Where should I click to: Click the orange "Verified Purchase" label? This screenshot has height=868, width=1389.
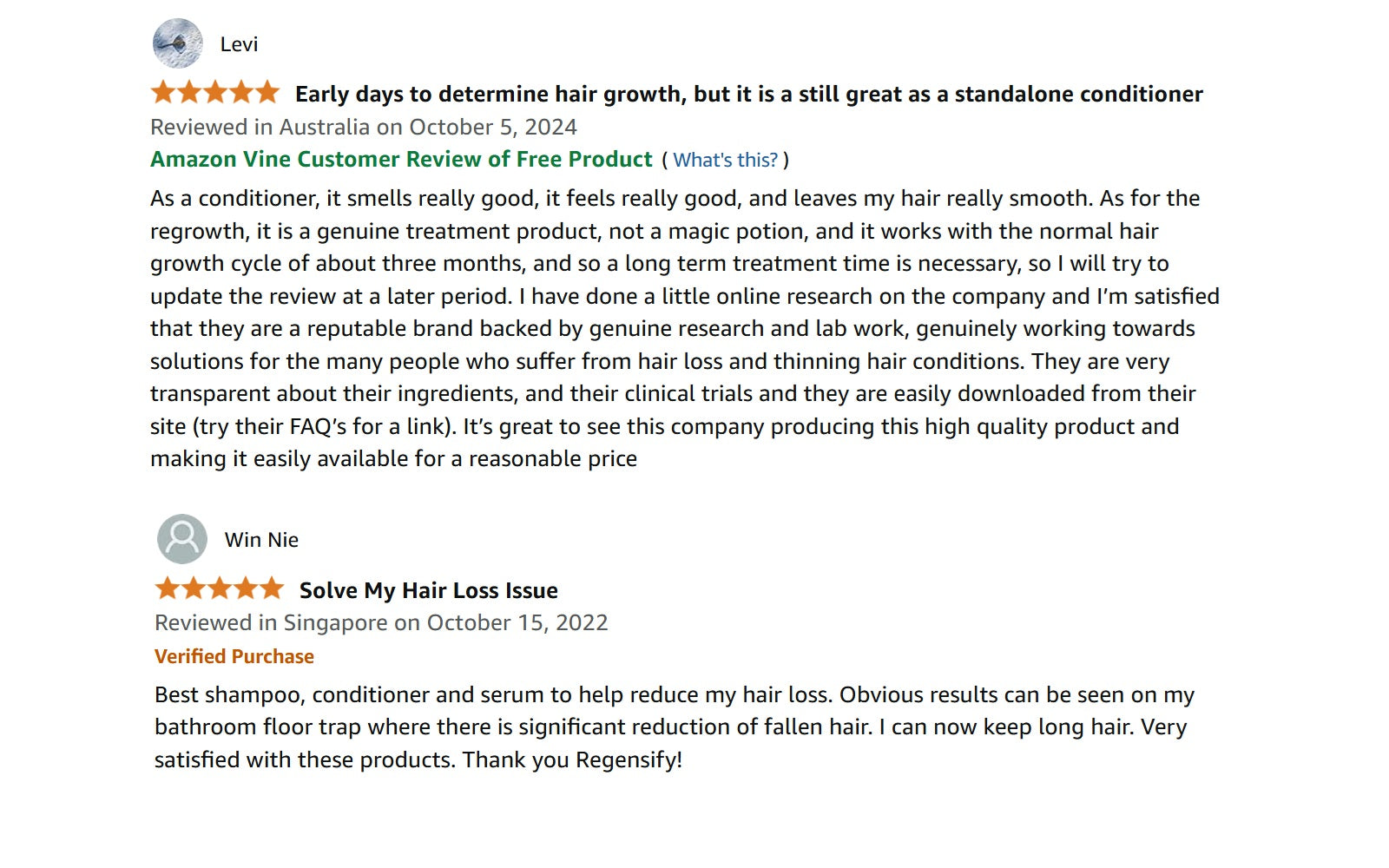[234, 656]
